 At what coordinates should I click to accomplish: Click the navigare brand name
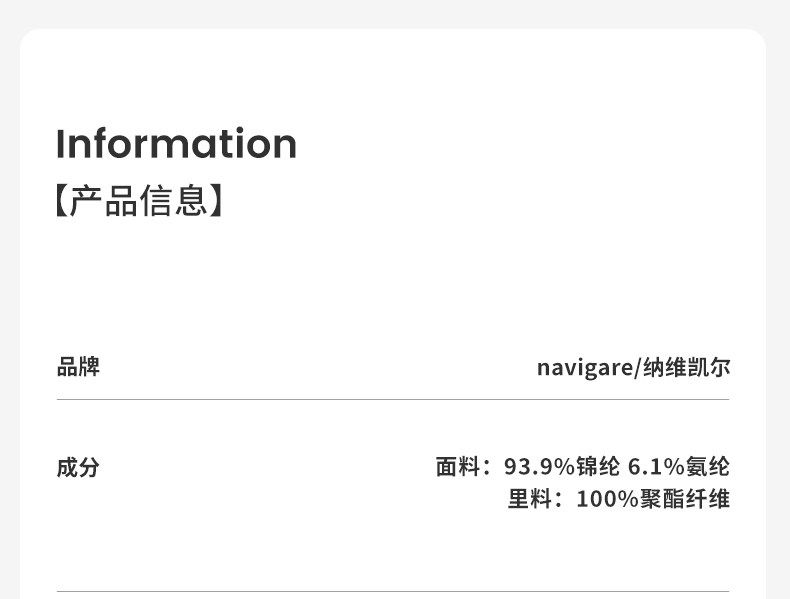click(584, 368)
